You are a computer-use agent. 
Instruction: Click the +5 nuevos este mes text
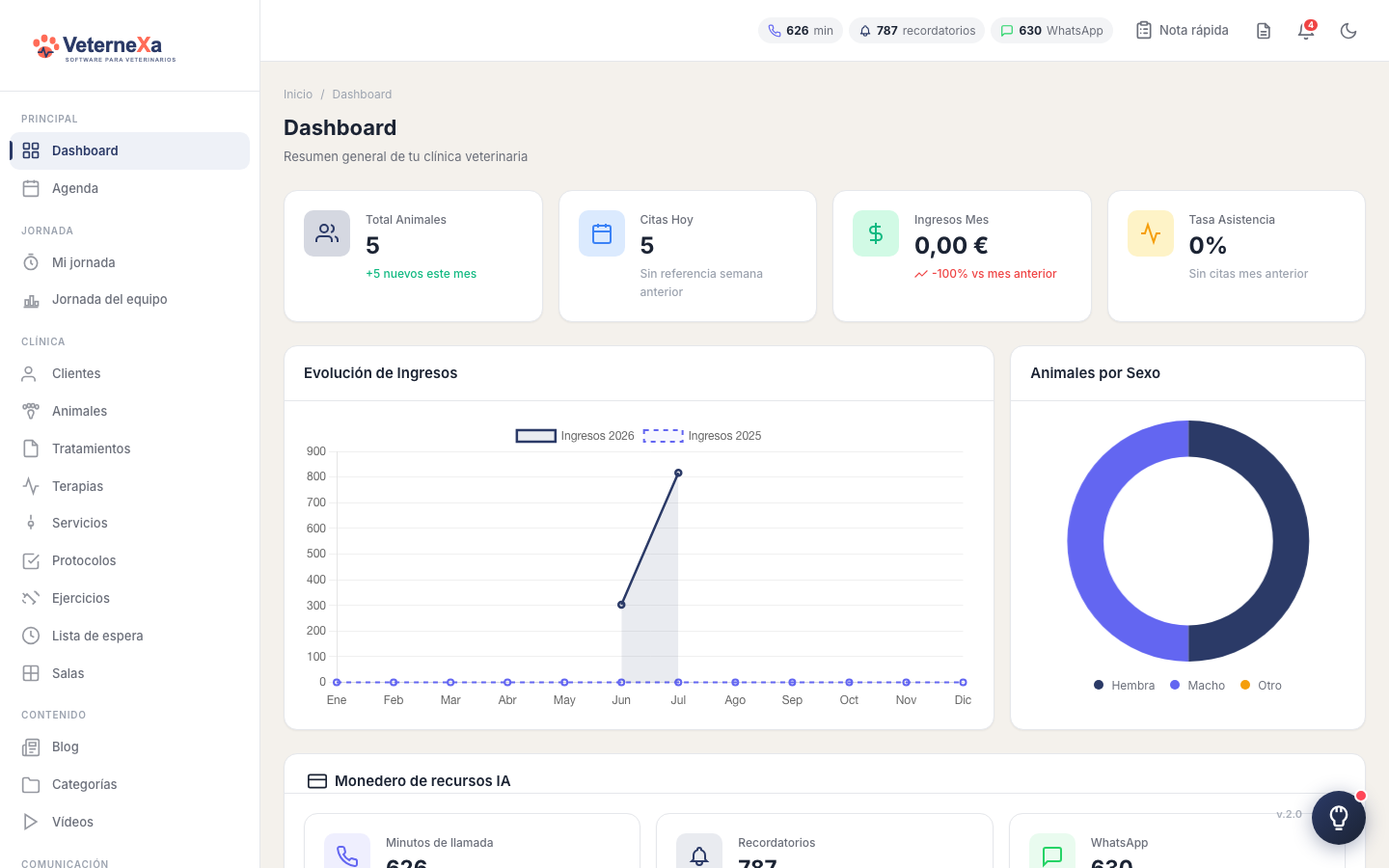422,274
